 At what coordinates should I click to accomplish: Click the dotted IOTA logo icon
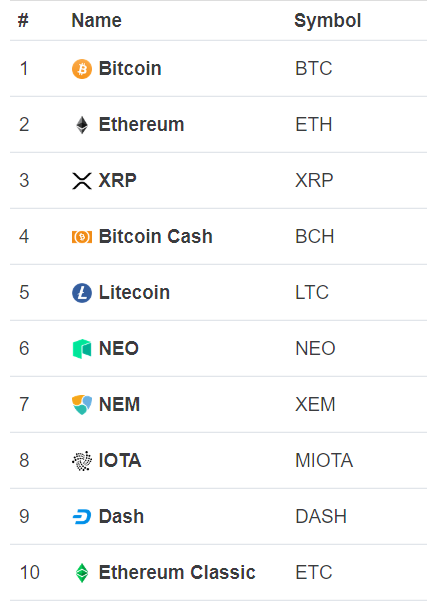[x=82, y=461]
